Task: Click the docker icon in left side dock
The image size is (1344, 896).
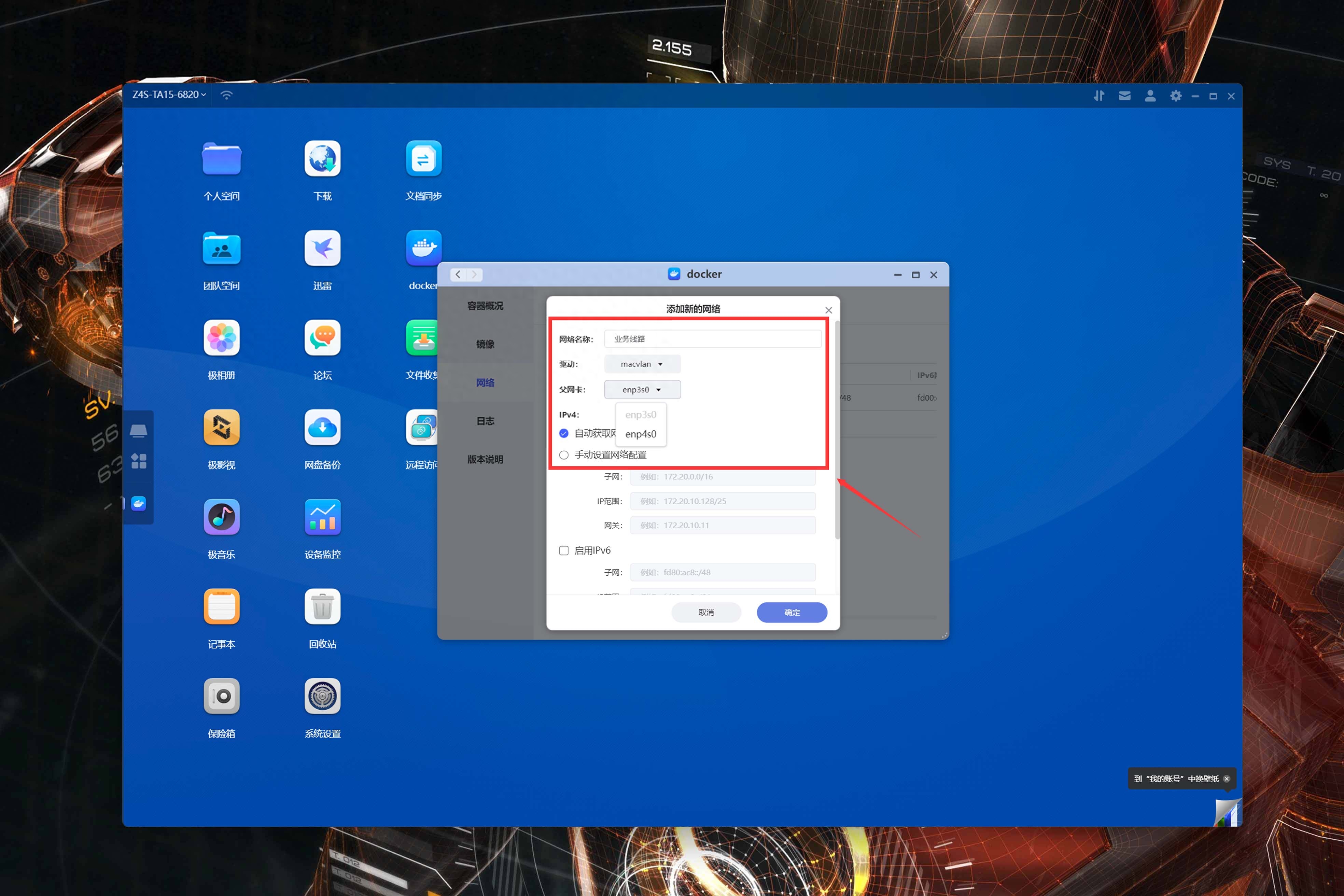Action: coord(138,503)
